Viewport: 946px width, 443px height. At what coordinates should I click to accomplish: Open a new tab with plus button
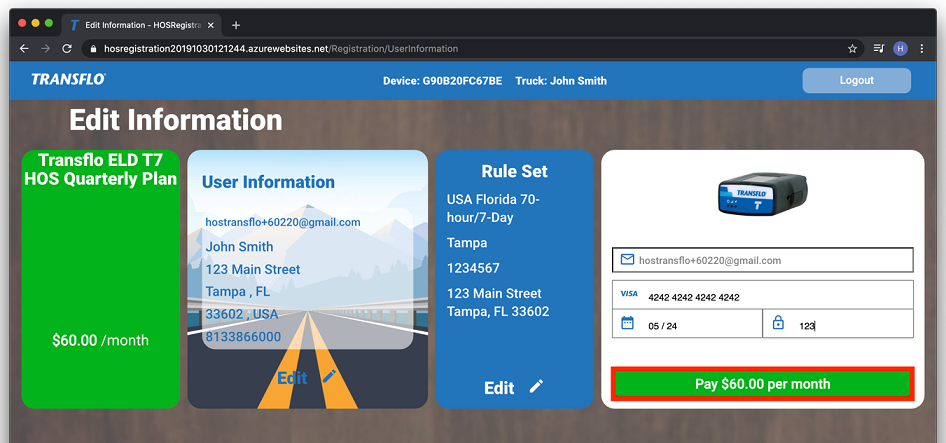[x=236, y=25]
